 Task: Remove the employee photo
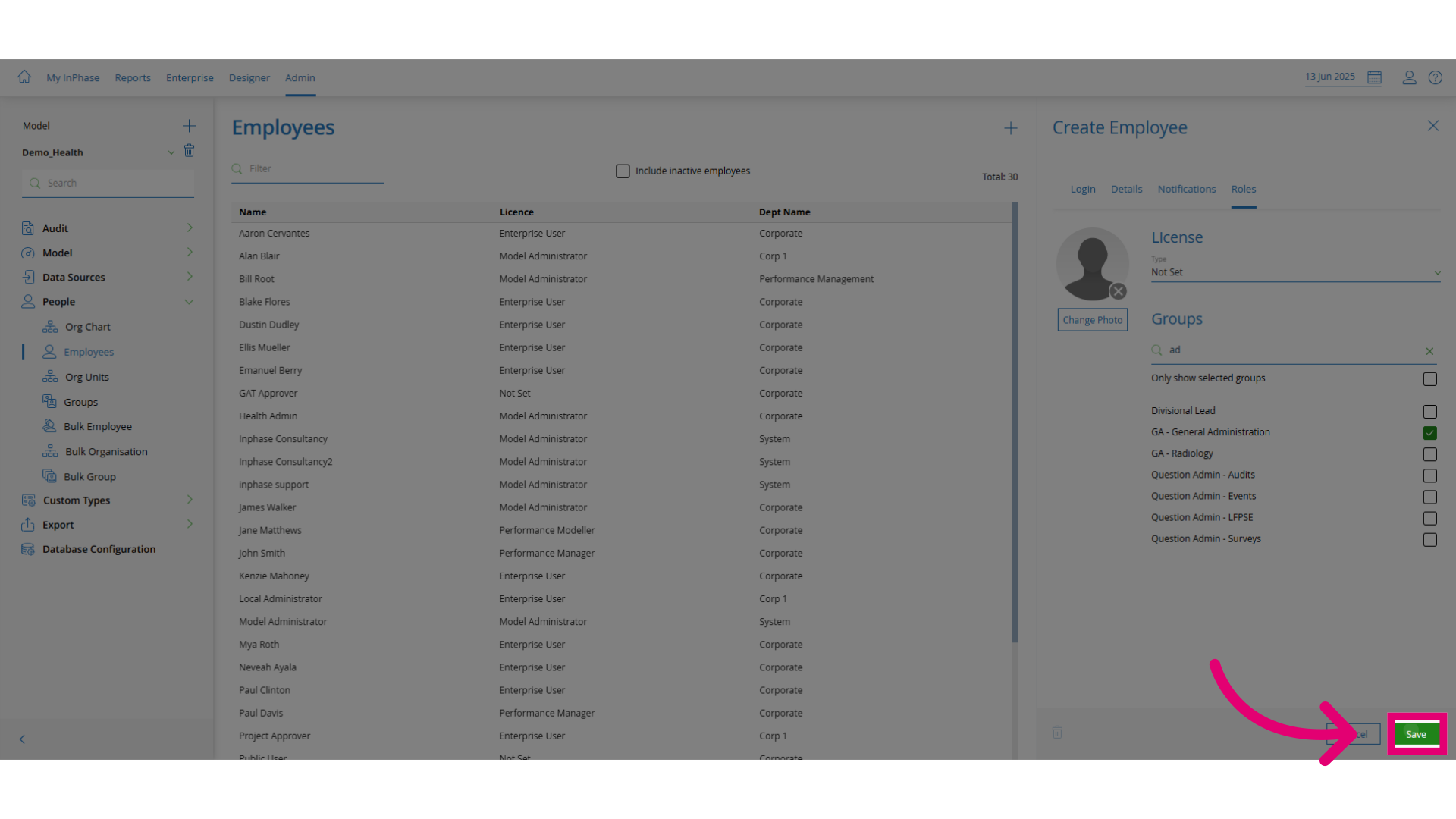(x=1118, y=291)
